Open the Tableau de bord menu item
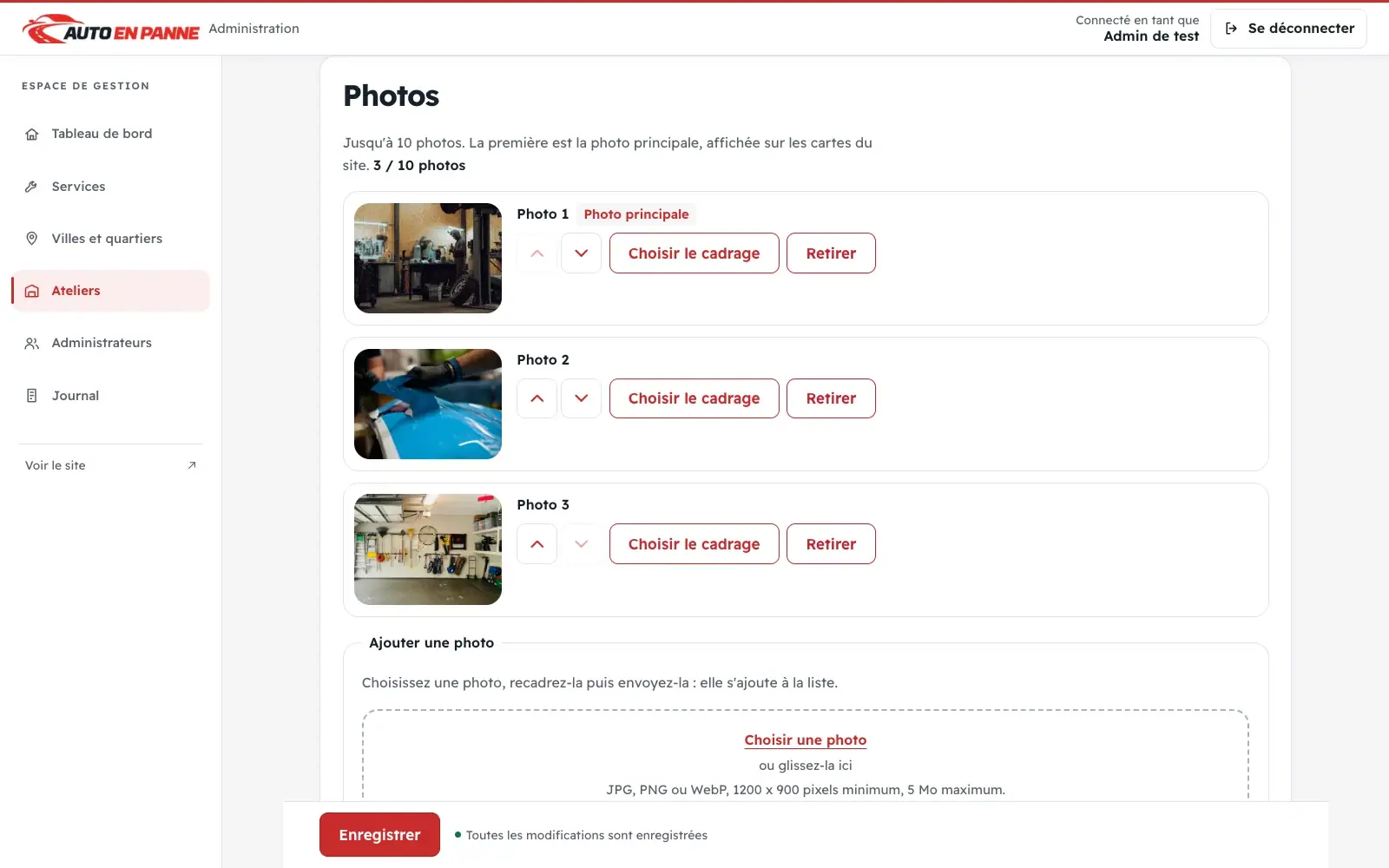The image size is (1389, 868). [111, 134]
